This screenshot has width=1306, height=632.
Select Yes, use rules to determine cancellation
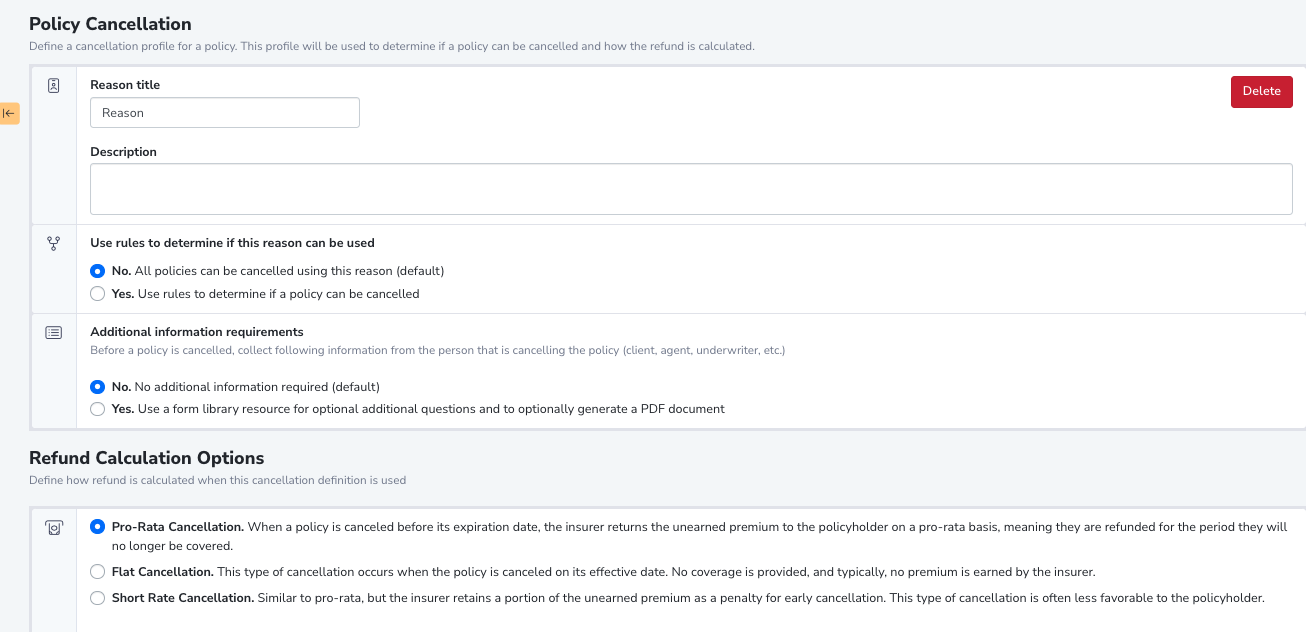tap(97, 294)
